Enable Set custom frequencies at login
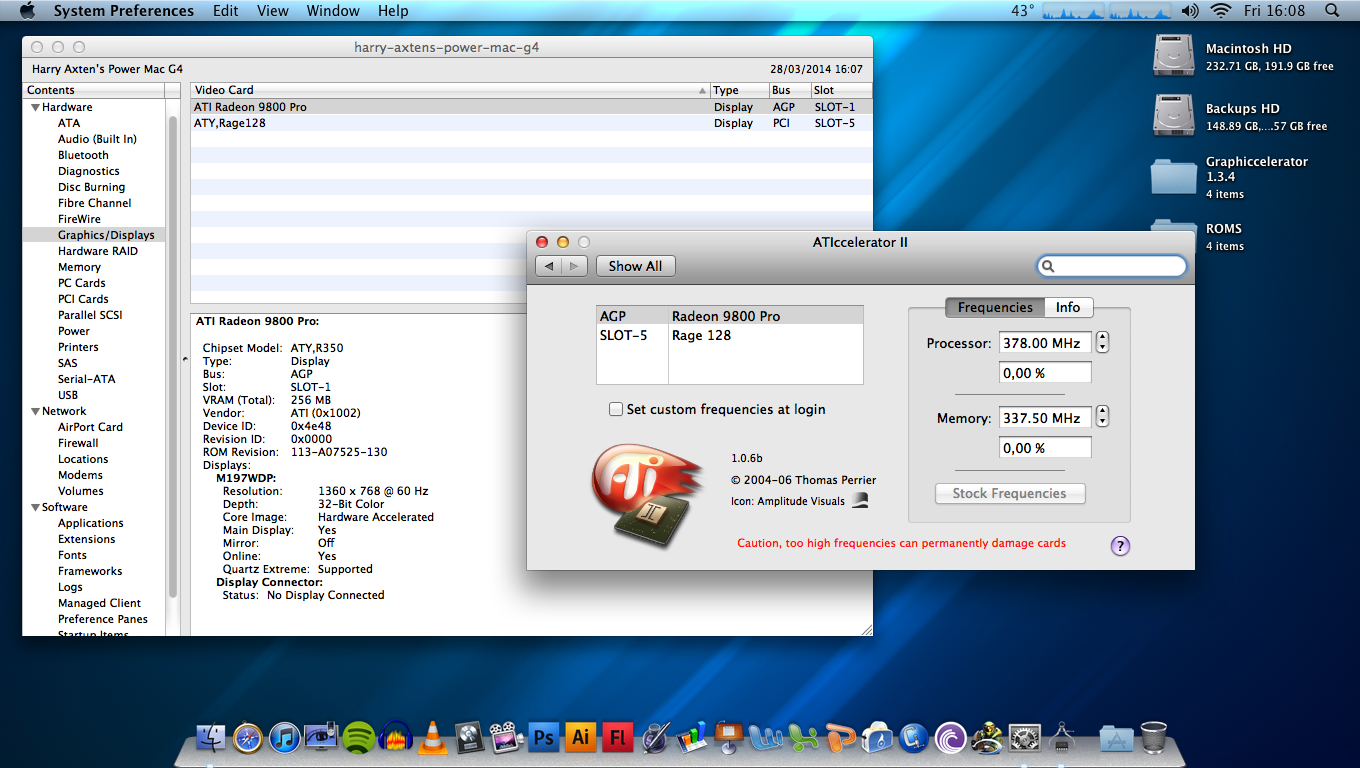 [x=616, y=409]
